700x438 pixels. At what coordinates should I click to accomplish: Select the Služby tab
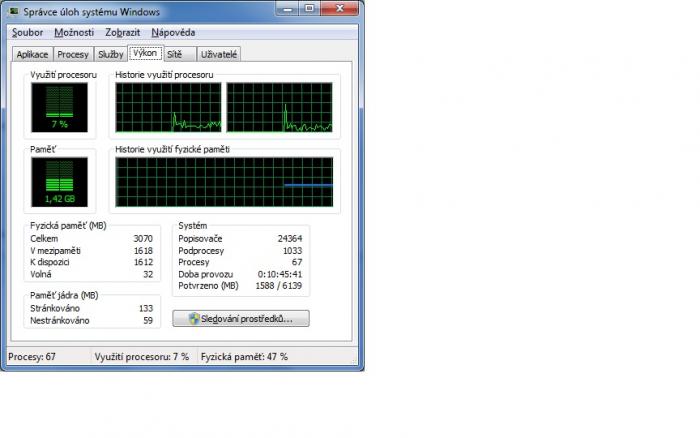110,54
